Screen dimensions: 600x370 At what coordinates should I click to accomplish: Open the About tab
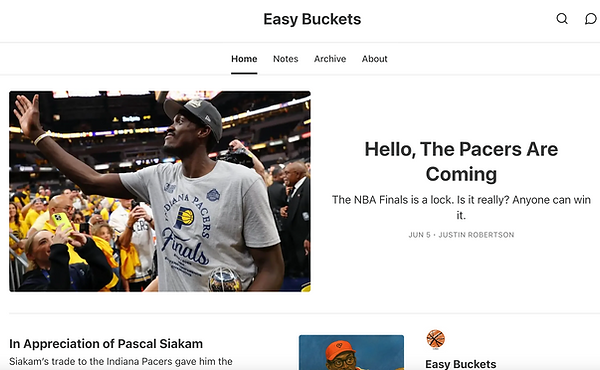point(375,59)
